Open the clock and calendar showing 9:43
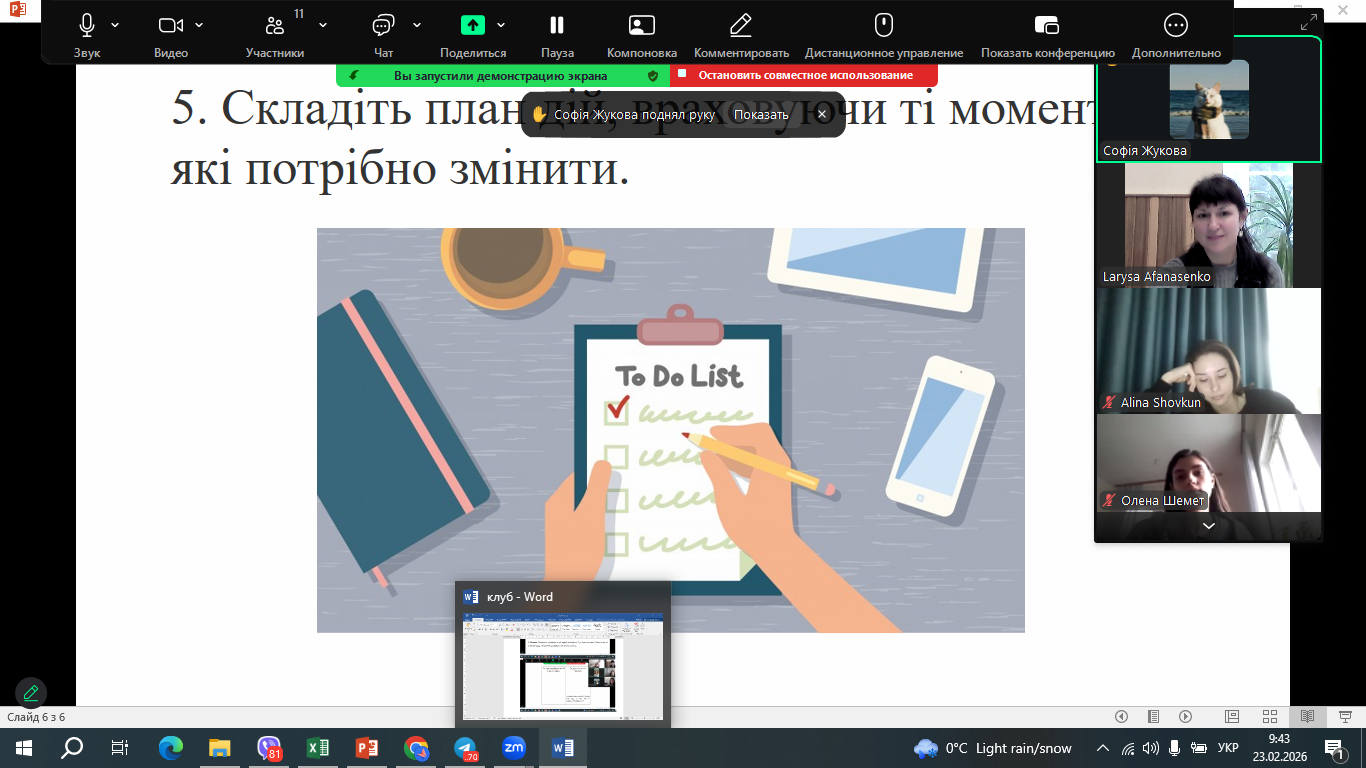This screenshot has width=1366, height=768. [x=1279, y=748]
